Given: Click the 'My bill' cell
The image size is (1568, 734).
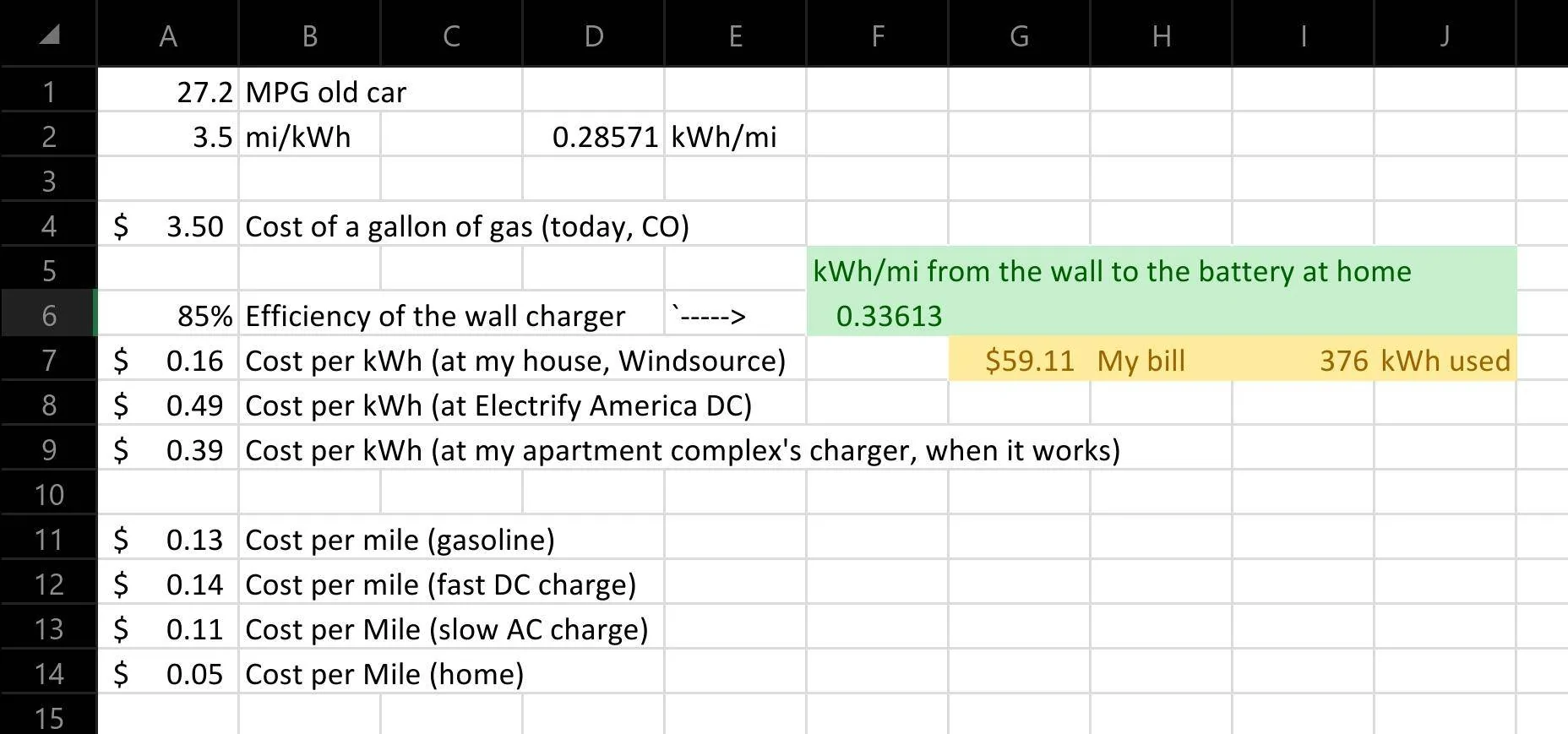Looking at the screenshot, I should 1162,359.
